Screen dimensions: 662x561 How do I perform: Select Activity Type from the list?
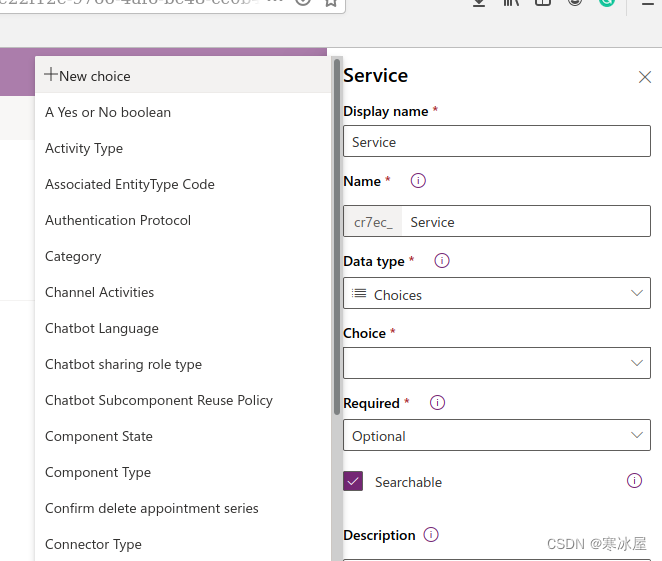[84, 148]
